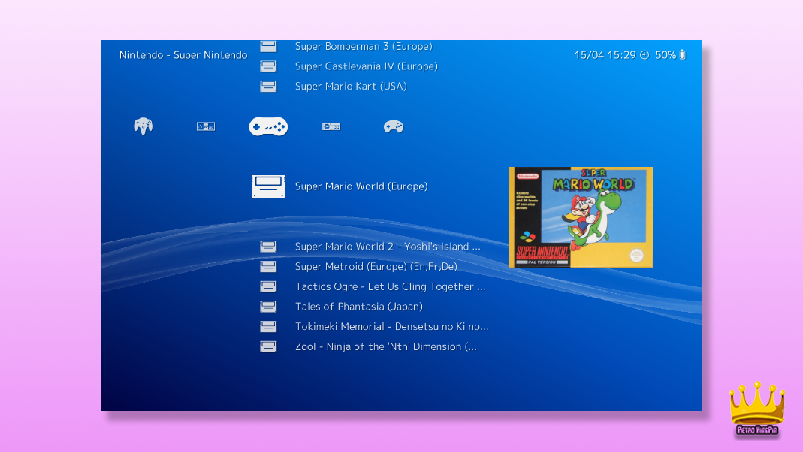Open Super Bomberman 3 (Europe)
Image resolution: width=803 pixels, height=452 pixels.
tap(364, 46)
